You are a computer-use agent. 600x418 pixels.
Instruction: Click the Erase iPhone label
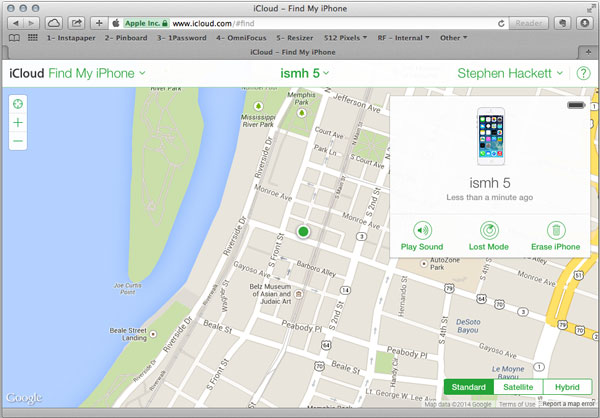coord(556,247)
